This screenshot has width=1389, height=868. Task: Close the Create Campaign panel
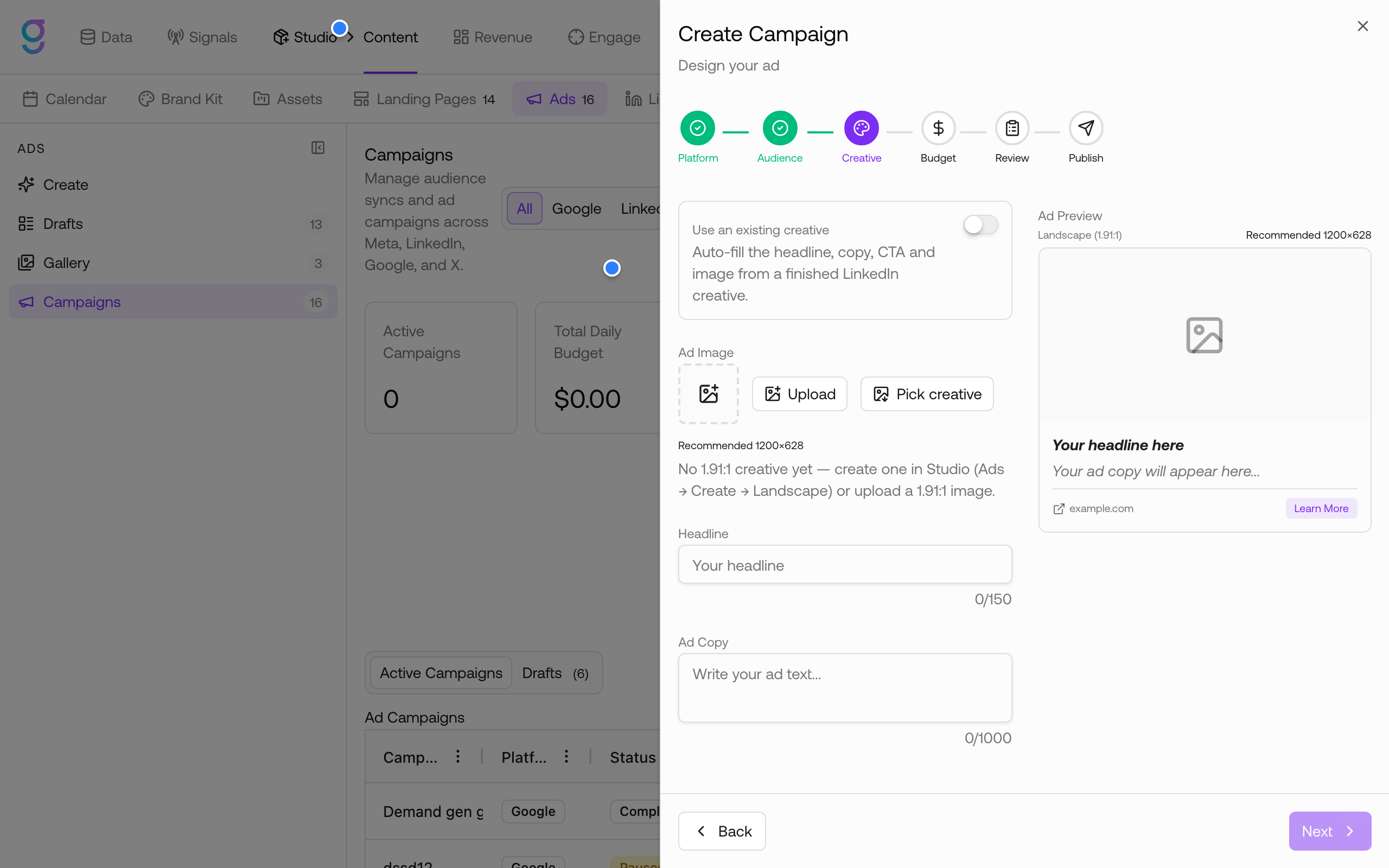[x=1362, y=27]
